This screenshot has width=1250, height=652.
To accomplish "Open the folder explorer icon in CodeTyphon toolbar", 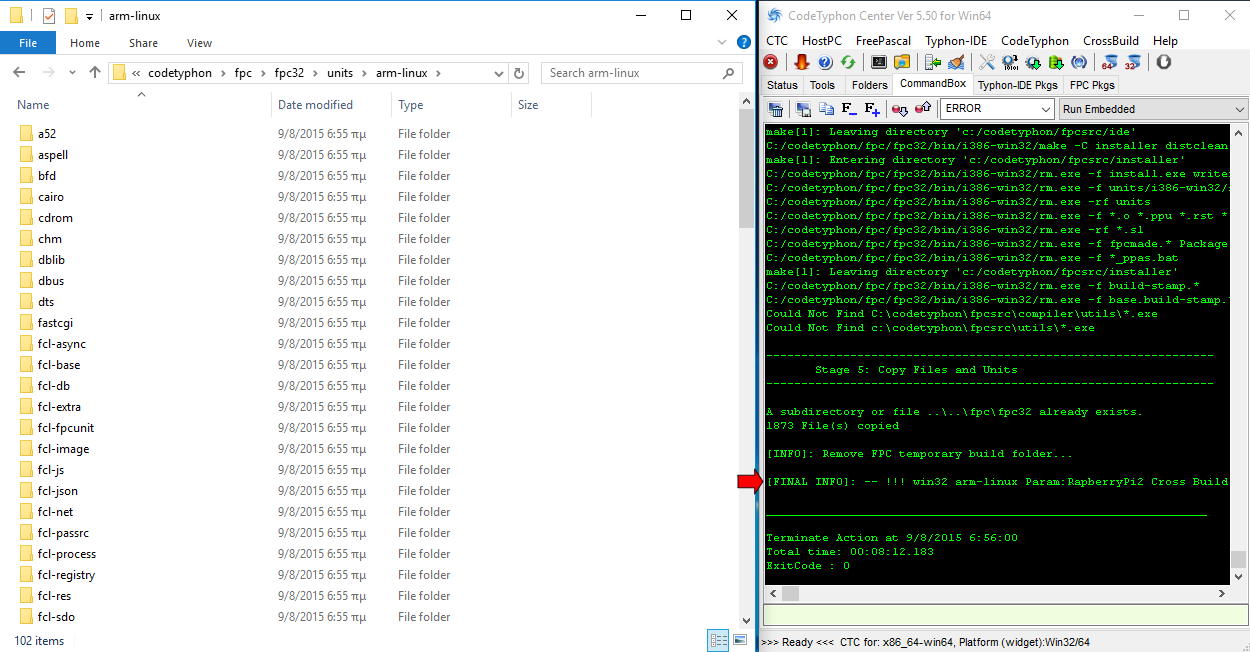I will pos(902,62).
